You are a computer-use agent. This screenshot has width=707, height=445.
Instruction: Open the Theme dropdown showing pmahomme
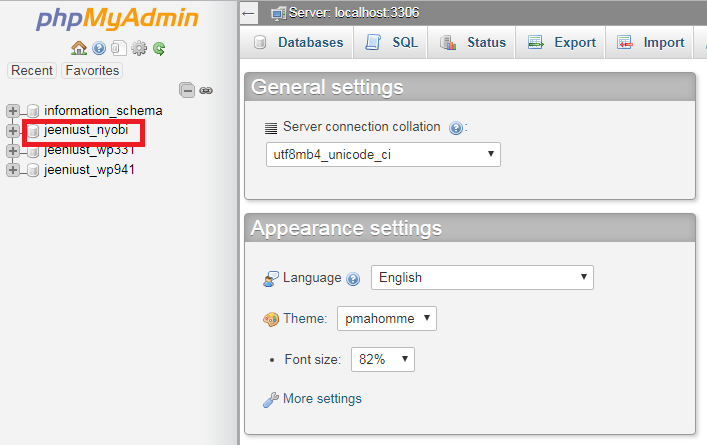[x=387, y=319]
